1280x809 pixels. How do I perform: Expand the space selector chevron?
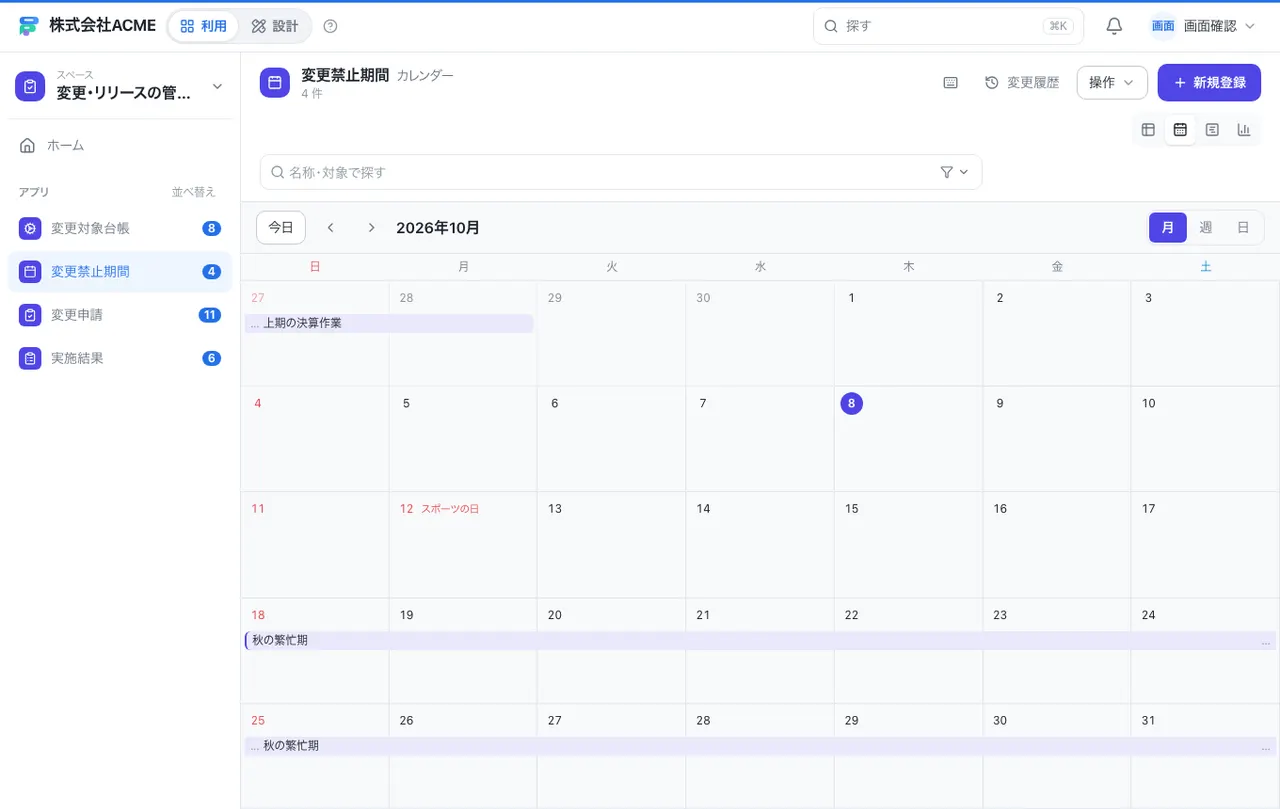click(217, 87)
